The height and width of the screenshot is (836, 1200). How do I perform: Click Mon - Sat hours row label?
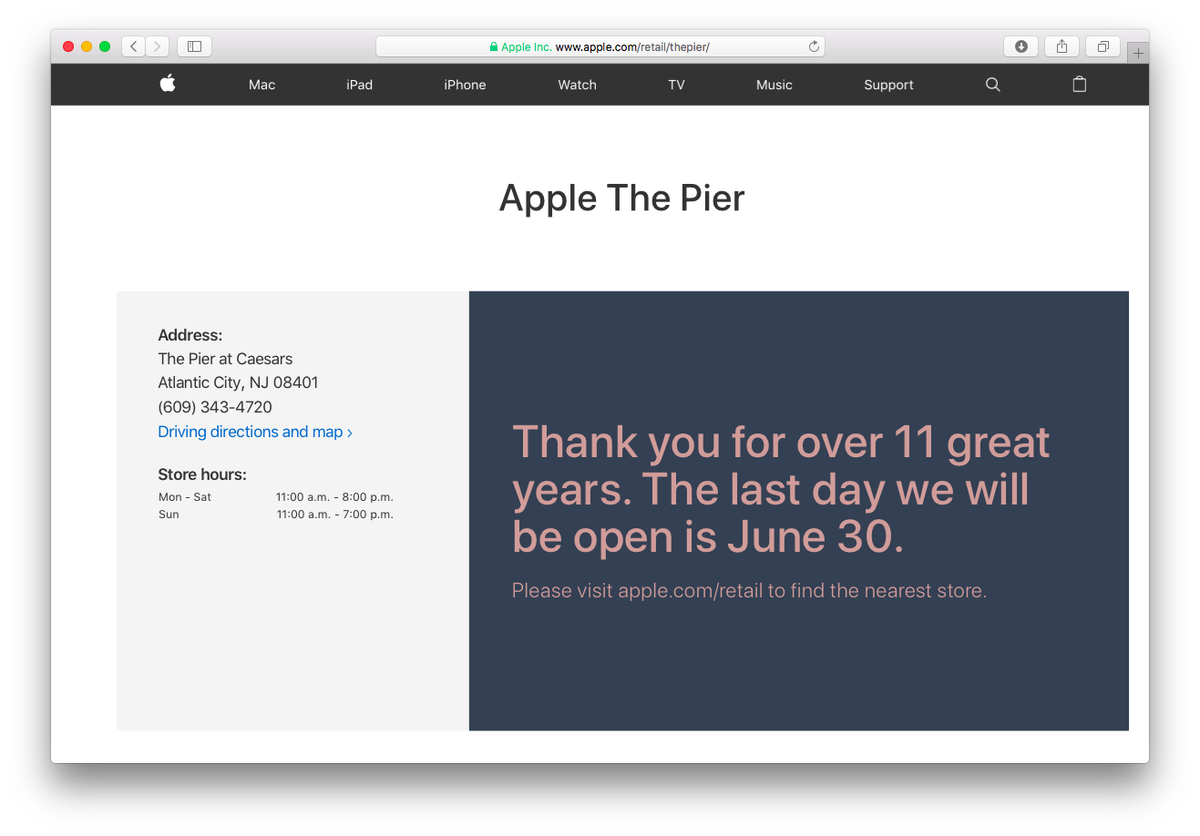[185, 497]
